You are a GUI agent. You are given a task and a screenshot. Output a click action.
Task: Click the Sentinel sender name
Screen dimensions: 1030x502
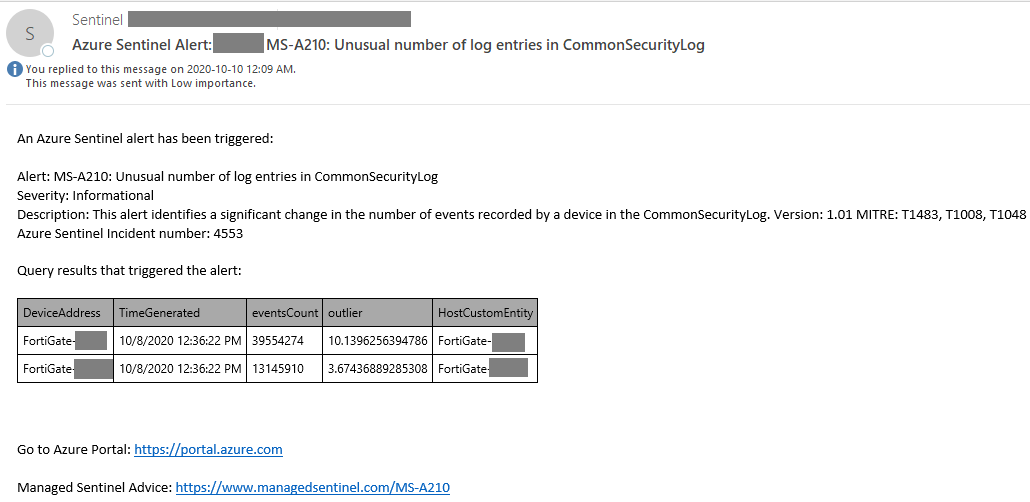(97, 20)
